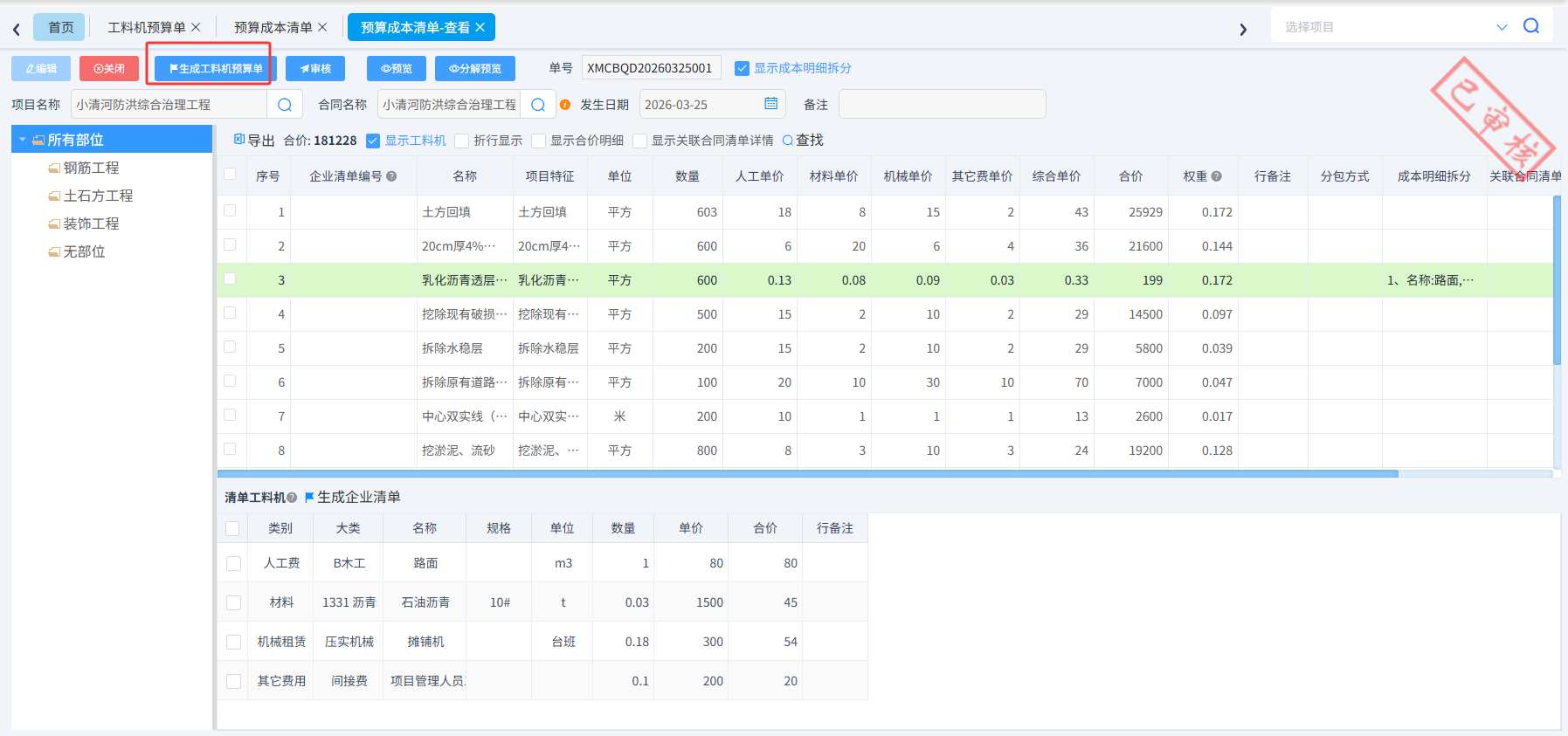Close the 预算成本清单-查看 tab

click(x=480, y=27)
